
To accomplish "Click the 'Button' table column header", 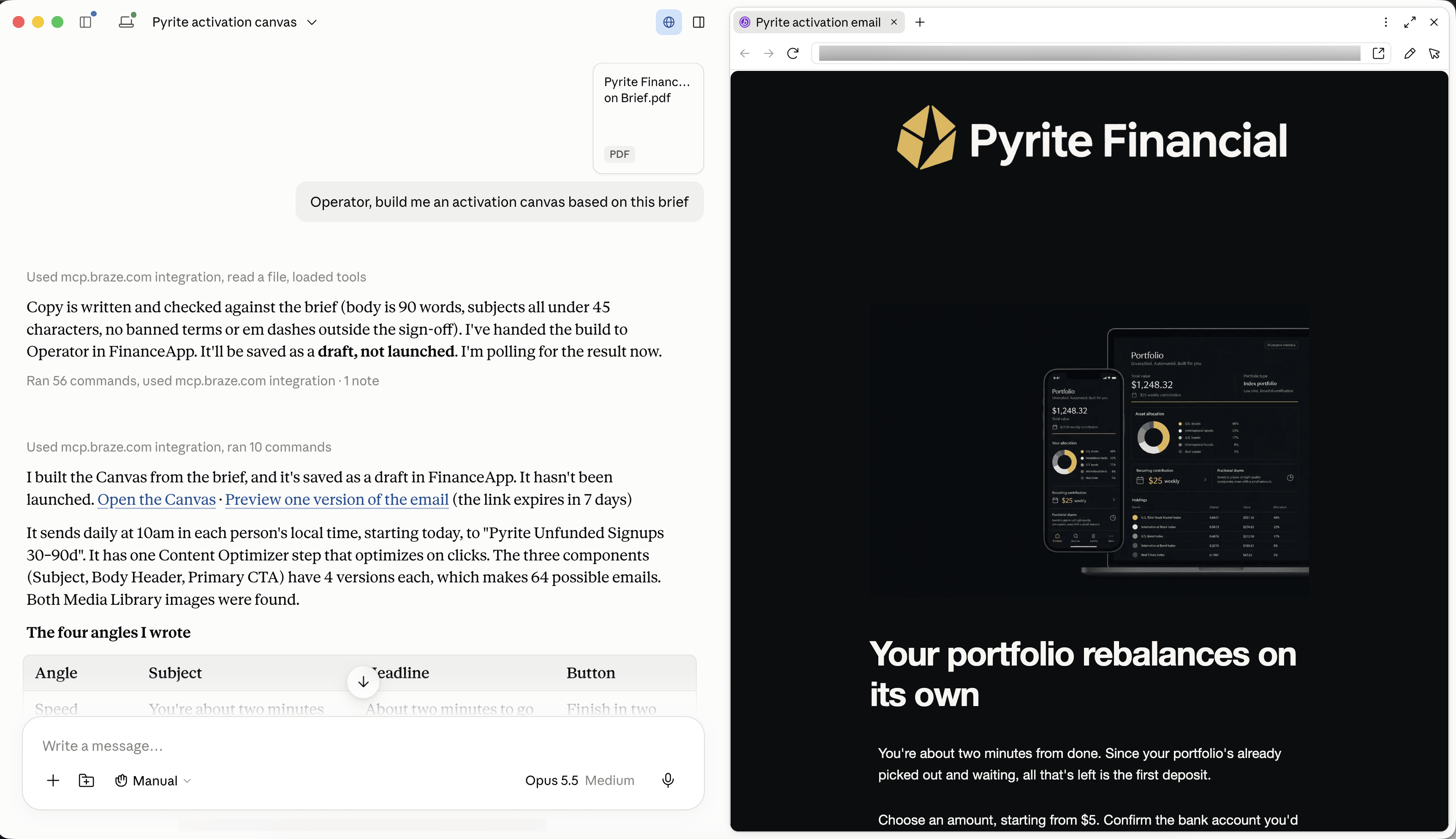I will pos(591,673).
